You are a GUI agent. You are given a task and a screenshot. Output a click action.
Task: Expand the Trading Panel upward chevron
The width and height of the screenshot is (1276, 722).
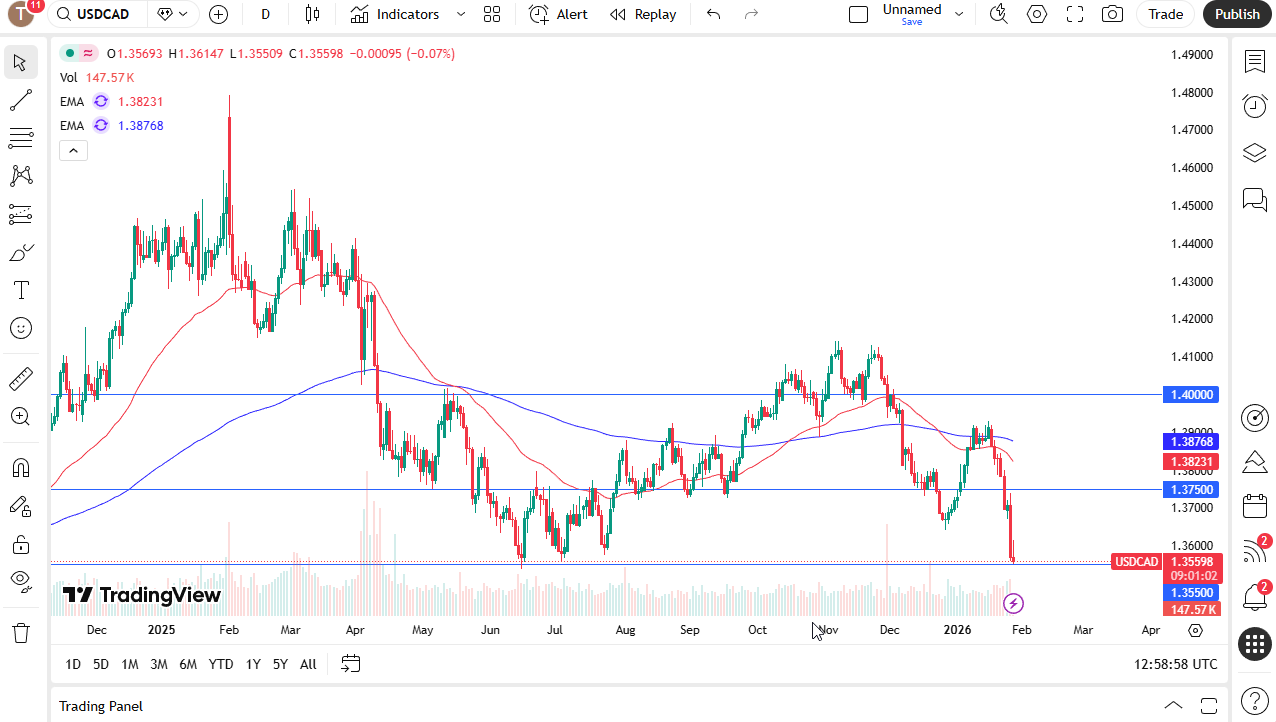click(1173, 705)
